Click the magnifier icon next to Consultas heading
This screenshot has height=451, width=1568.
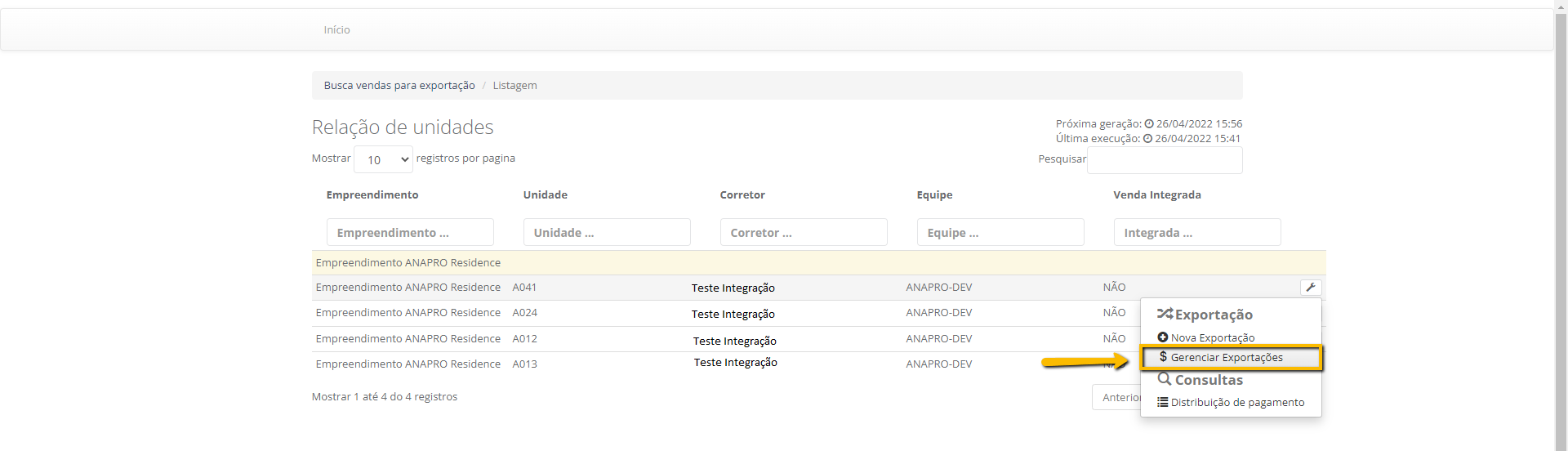pyautogui.click(x=1165, y=379)
